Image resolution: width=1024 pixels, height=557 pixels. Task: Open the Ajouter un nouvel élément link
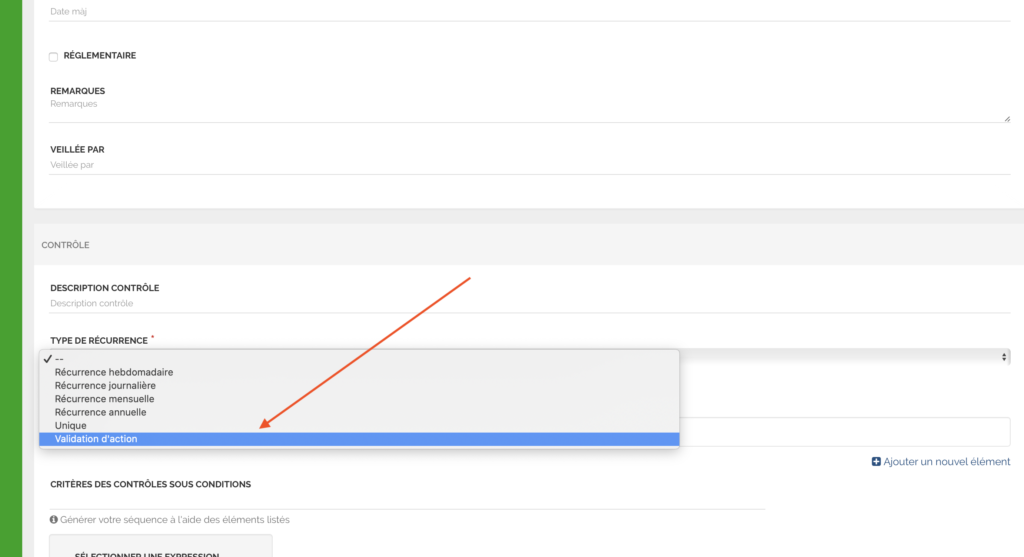(946, 462)
